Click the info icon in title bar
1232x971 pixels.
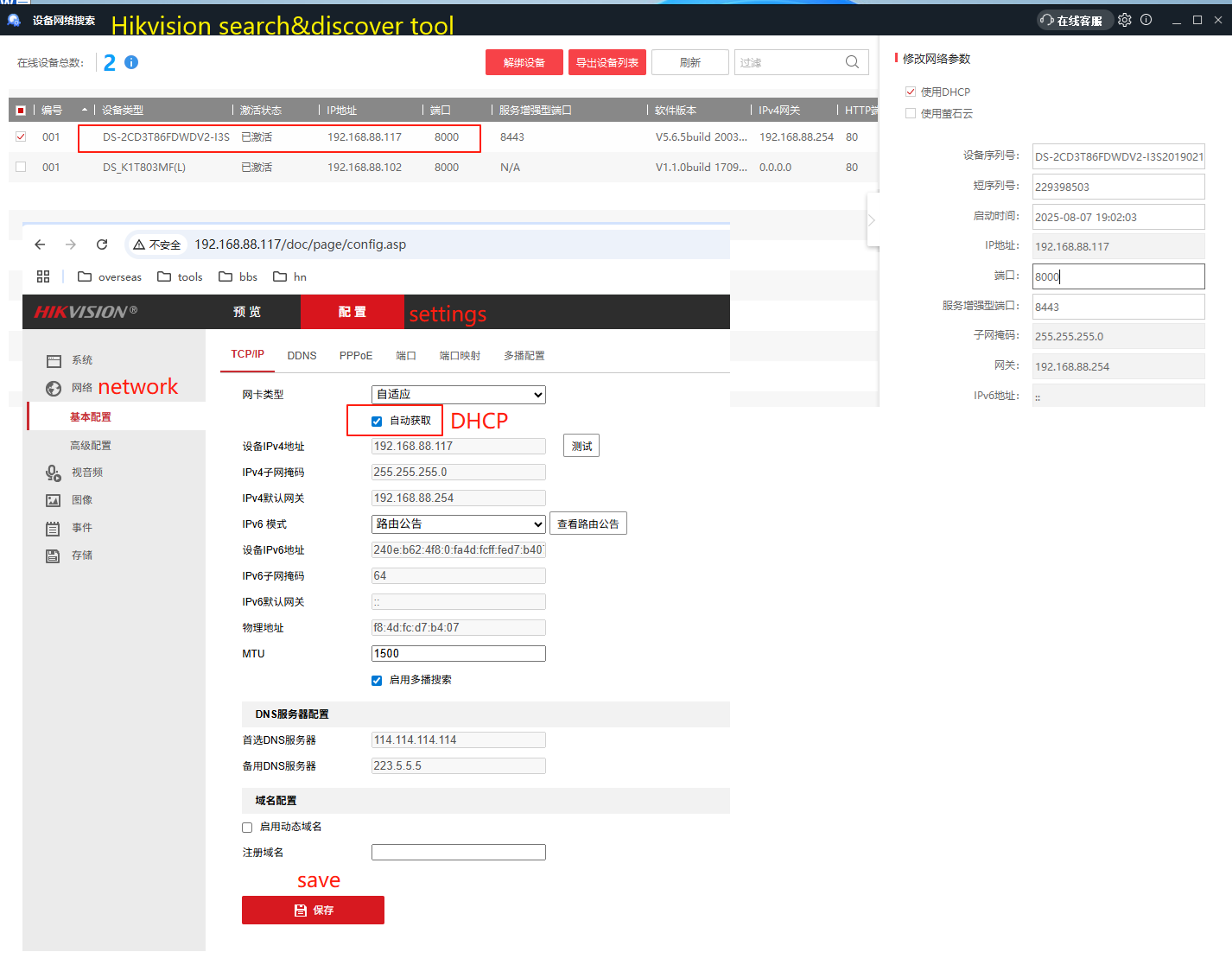(x=1146, y=20)
